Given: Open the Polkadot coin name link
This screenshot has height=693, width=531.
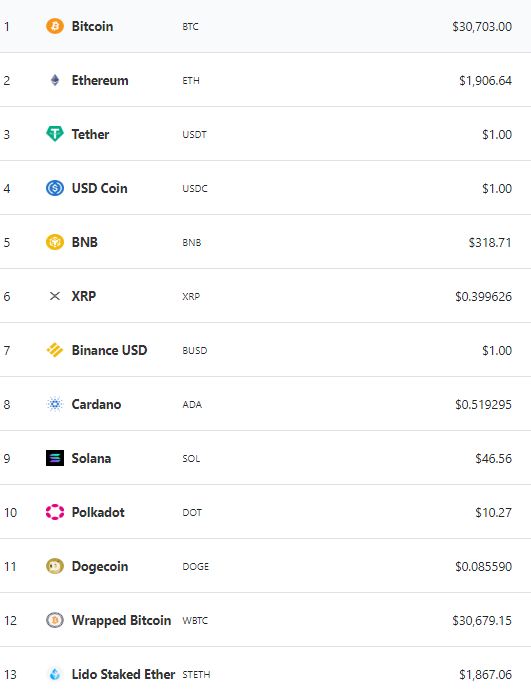Looking at the screenshot, I should 98,512.
